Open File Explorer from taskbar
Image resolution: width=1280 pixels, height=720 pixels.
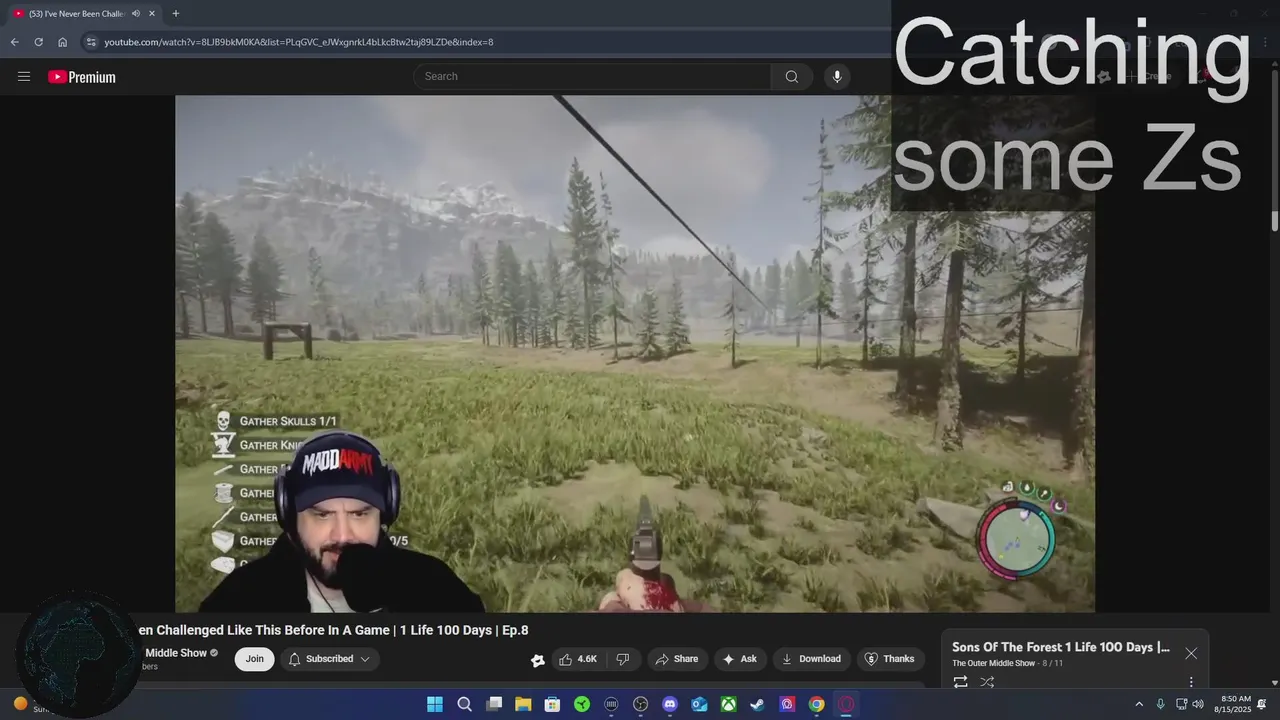pos(523,704)
